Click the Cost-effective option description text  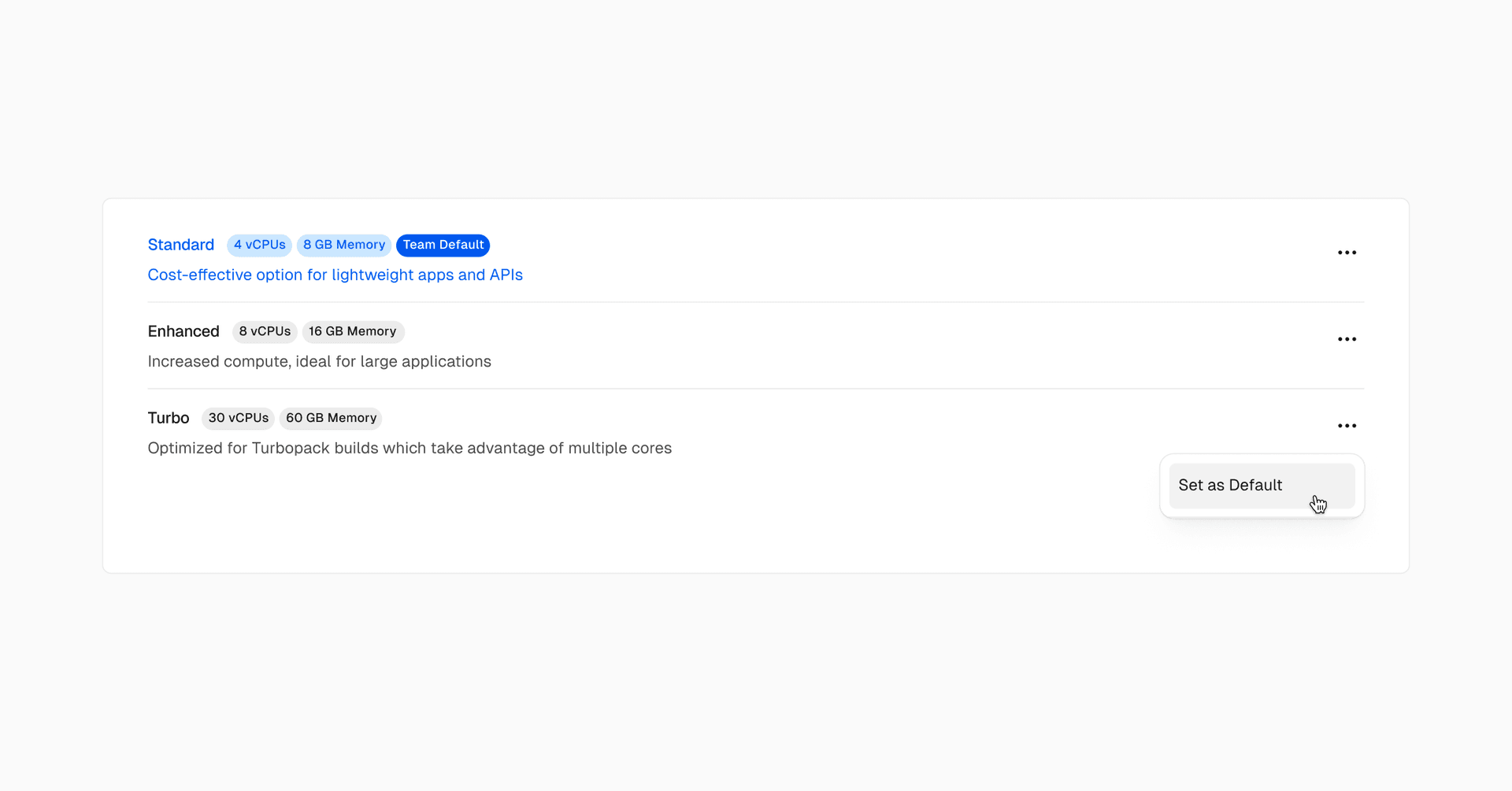[335, 275]
